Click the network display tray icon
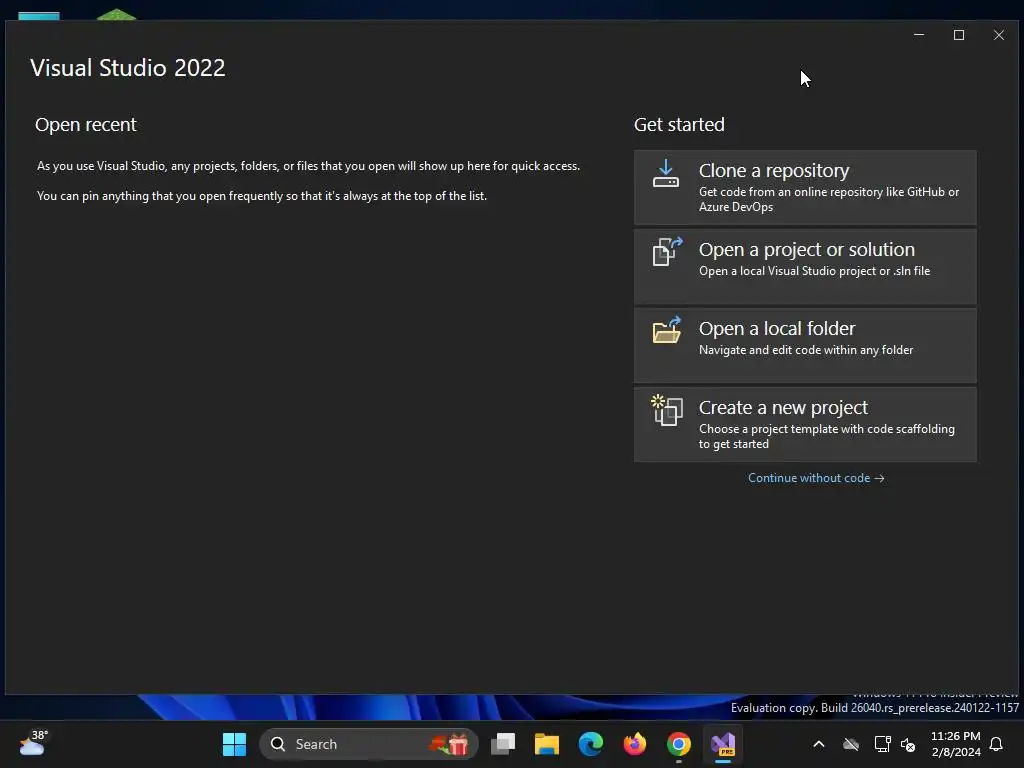Screen dimensions: 1024x768 [882, 744]
